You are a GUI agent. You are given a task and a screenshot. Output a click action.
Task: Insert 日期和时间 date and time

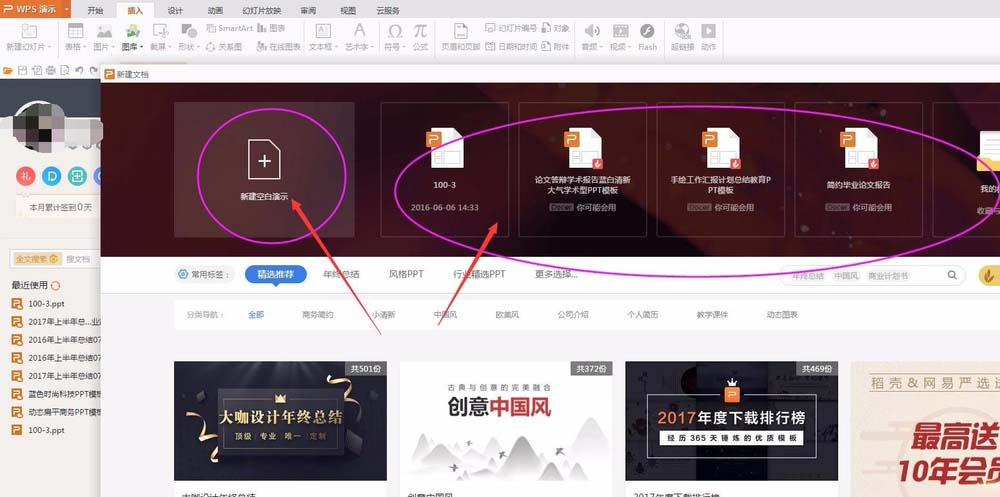click(511, 47)
